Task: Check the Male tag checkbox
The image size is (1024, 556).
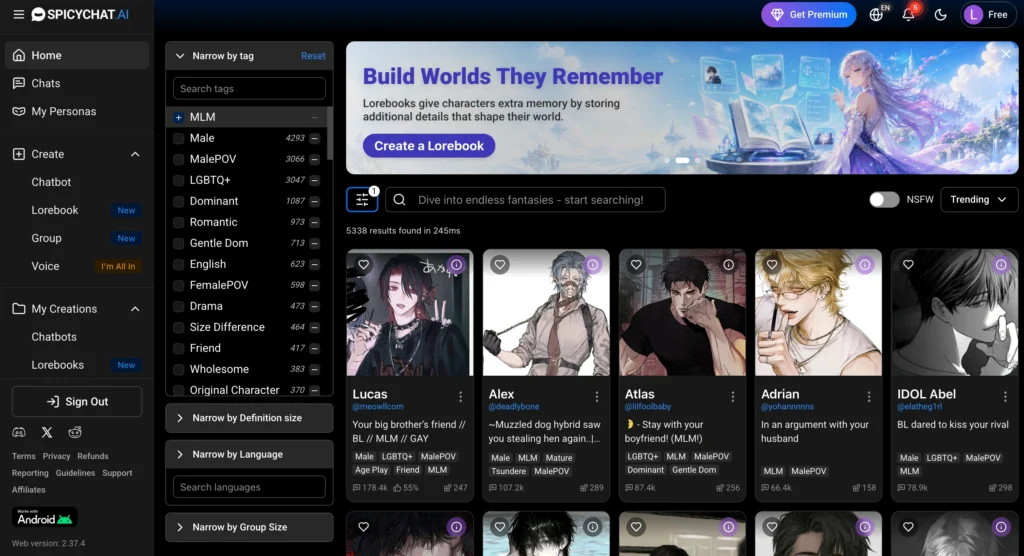Action: click(178, 139)
